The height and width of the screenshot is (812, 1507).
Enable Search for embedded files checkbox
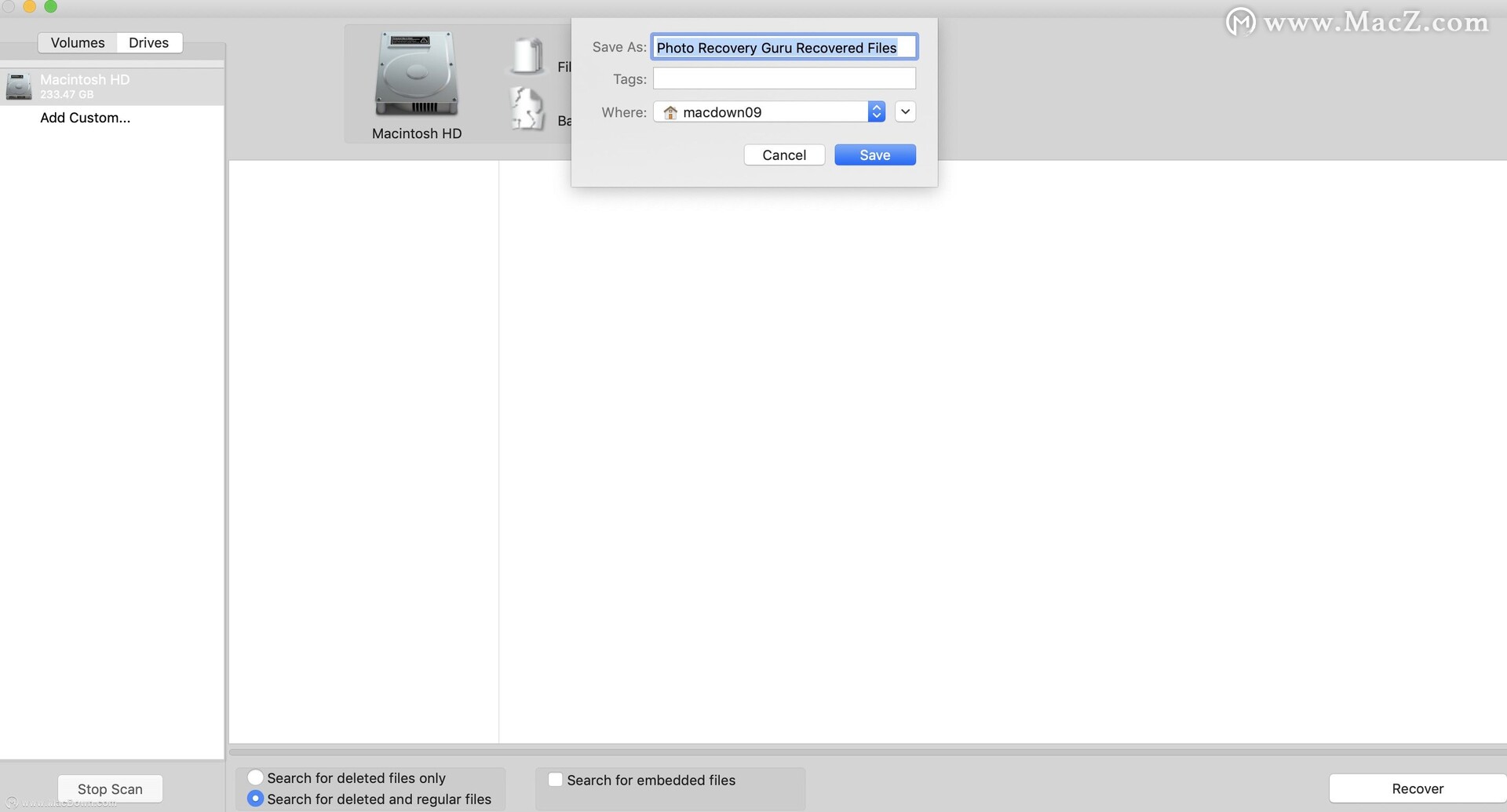pyautogui.click(x=555, y=779)
